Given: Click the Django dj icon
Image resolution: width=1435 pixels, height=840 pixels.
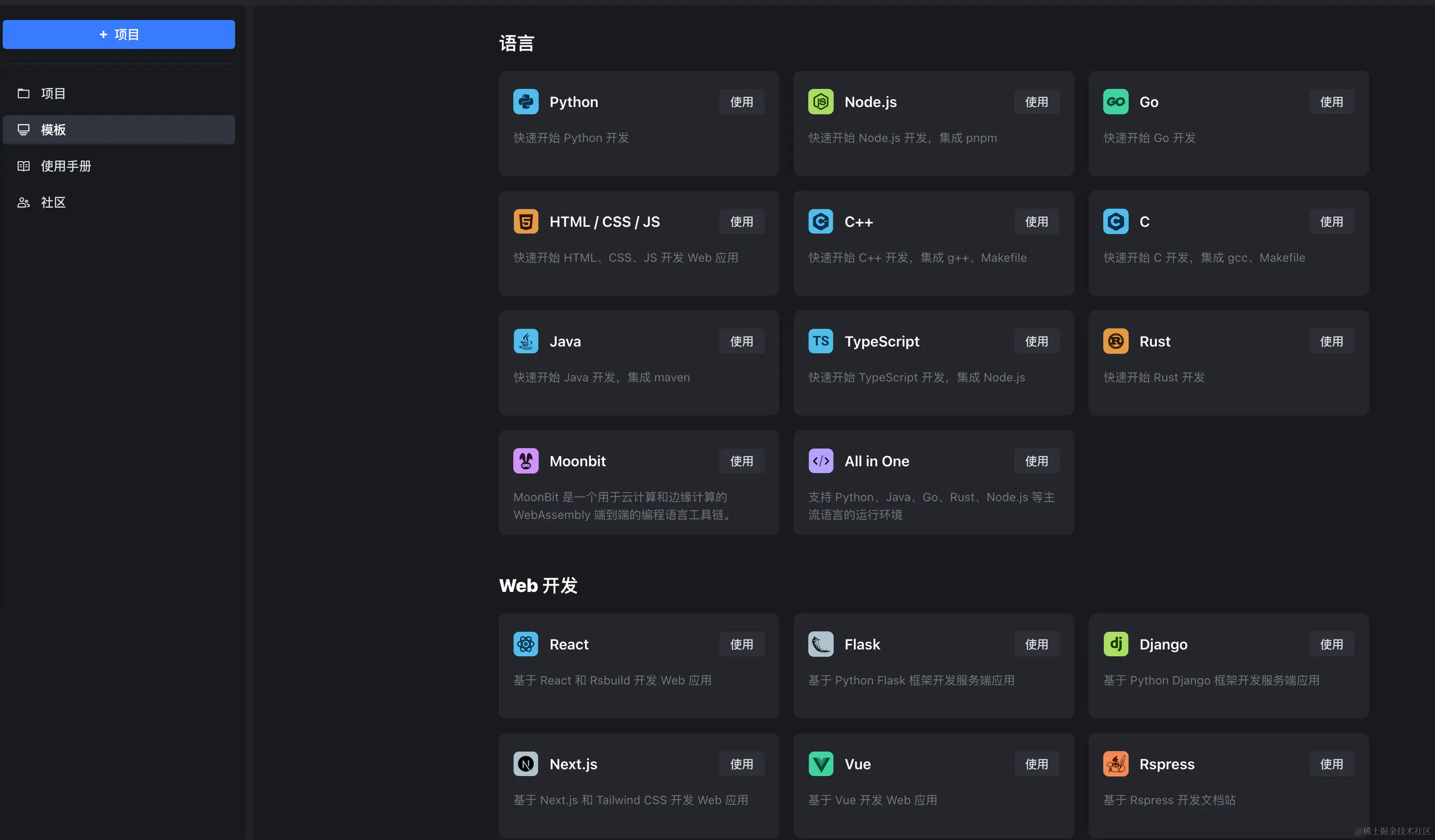Looking at the screenshot, I should (x=1116, y=644).
